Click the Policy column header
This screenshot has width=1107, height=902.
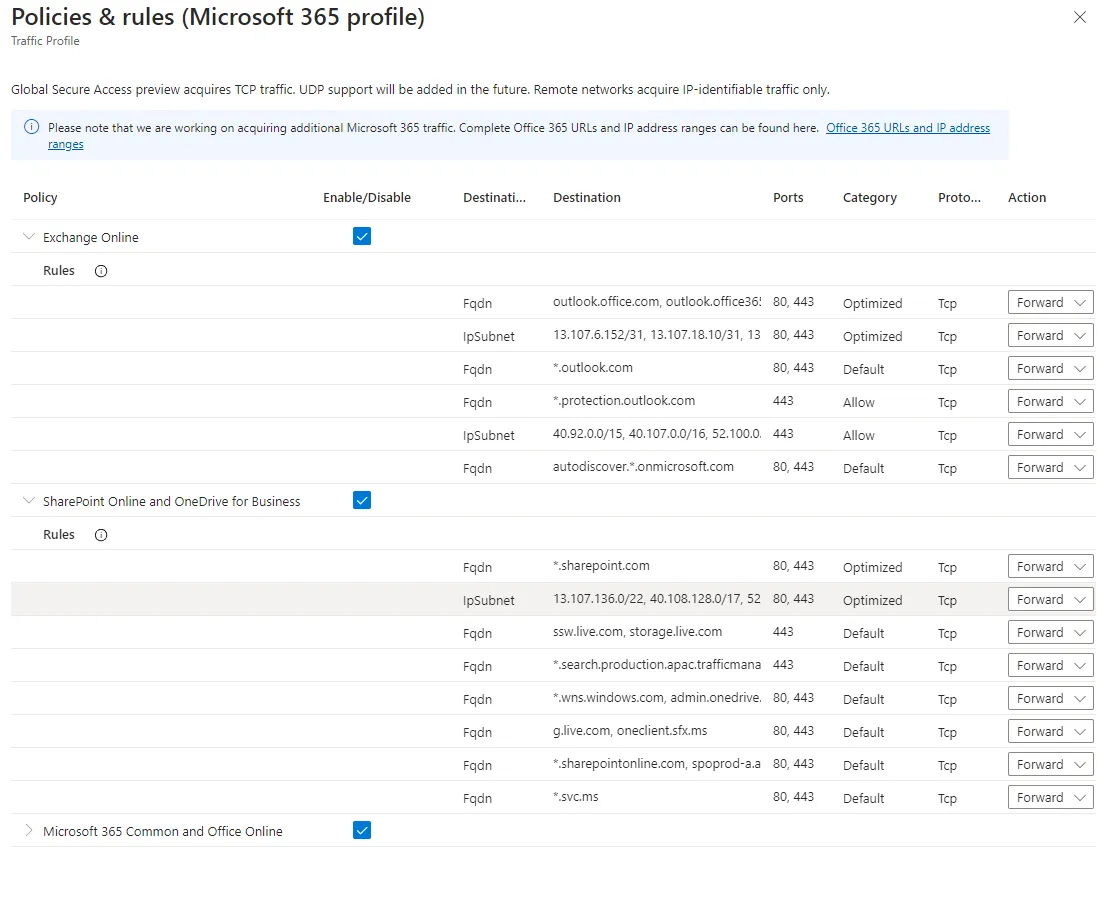(40, 198)
